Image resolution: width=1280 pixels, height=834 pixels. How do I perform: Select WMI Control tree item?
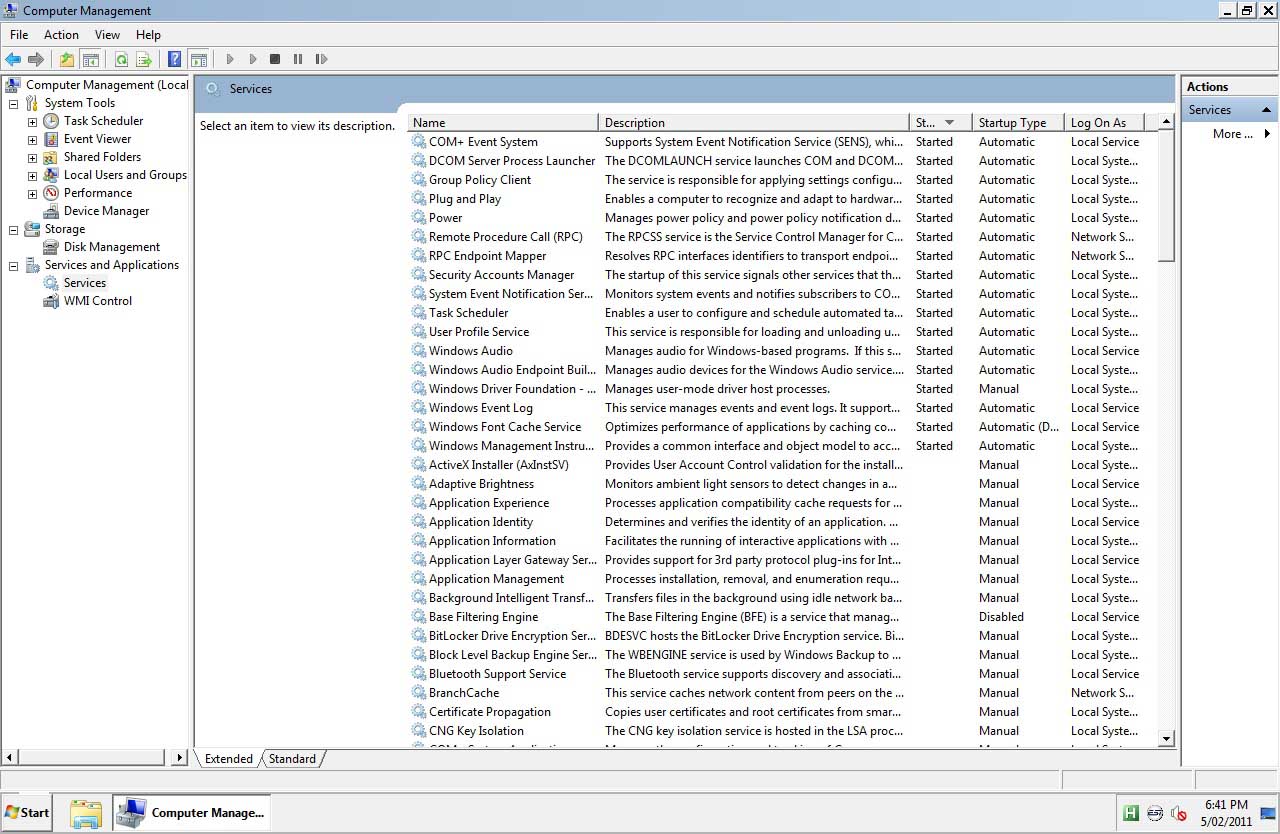point(98,301)
